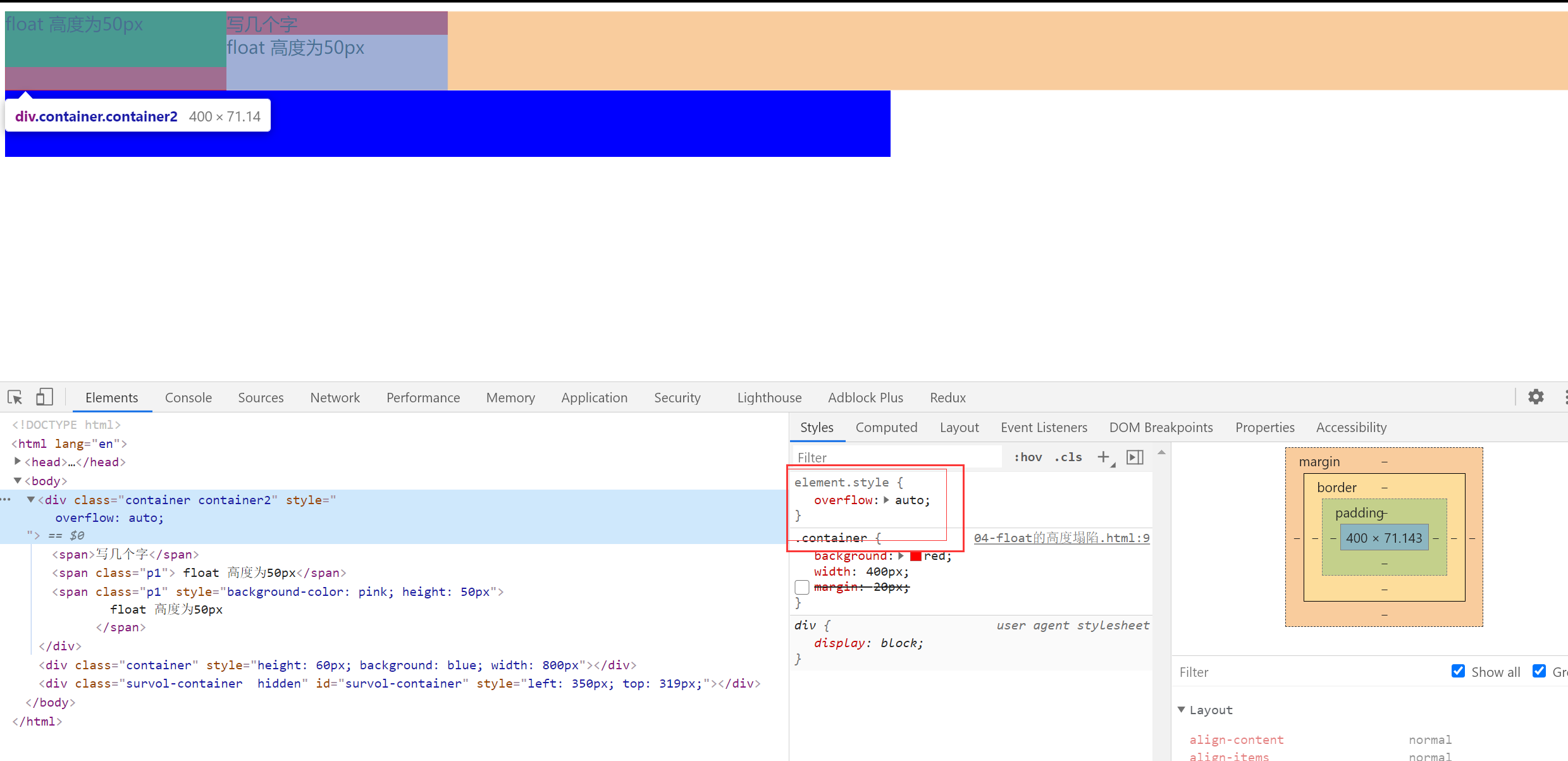Expand the head element node

[18, 462]
